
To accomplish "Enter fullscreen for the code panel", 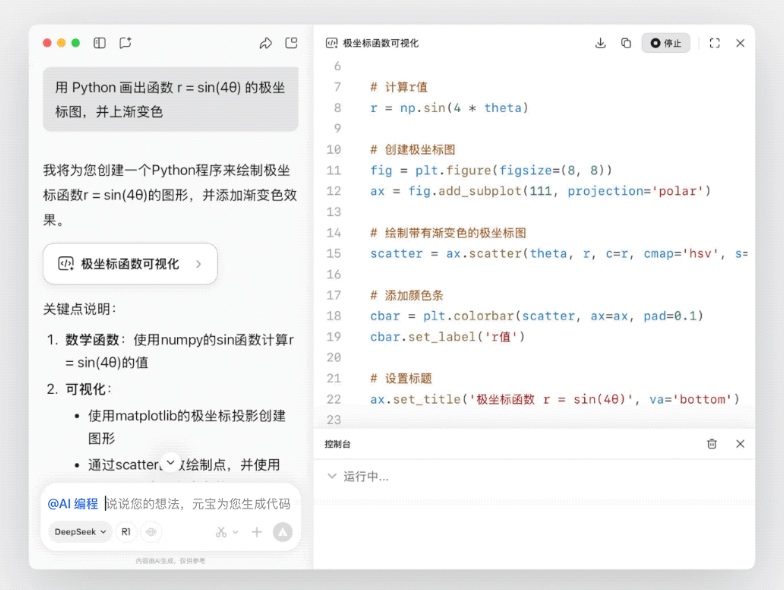I will pyautogui.click(x=714, y=43).
